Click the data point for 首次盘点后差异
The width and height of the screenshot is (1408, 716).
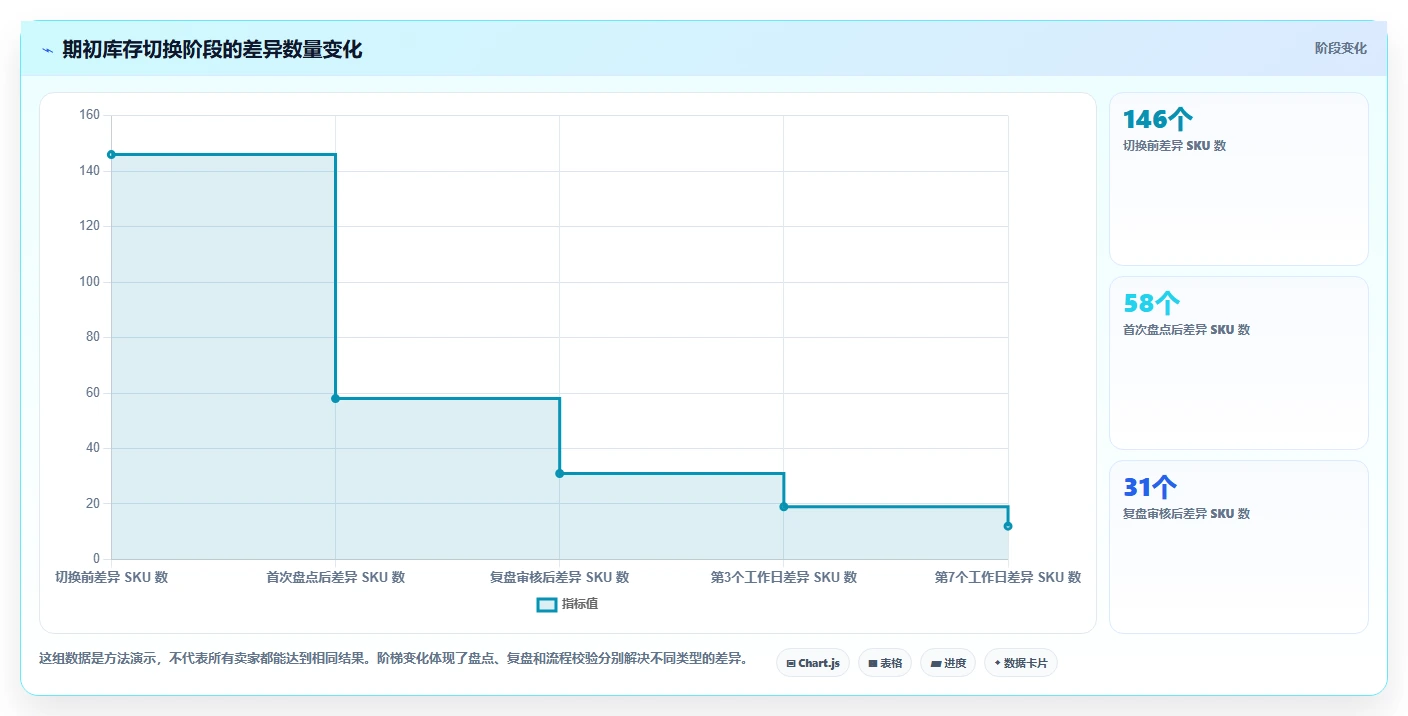coord(335,398)
